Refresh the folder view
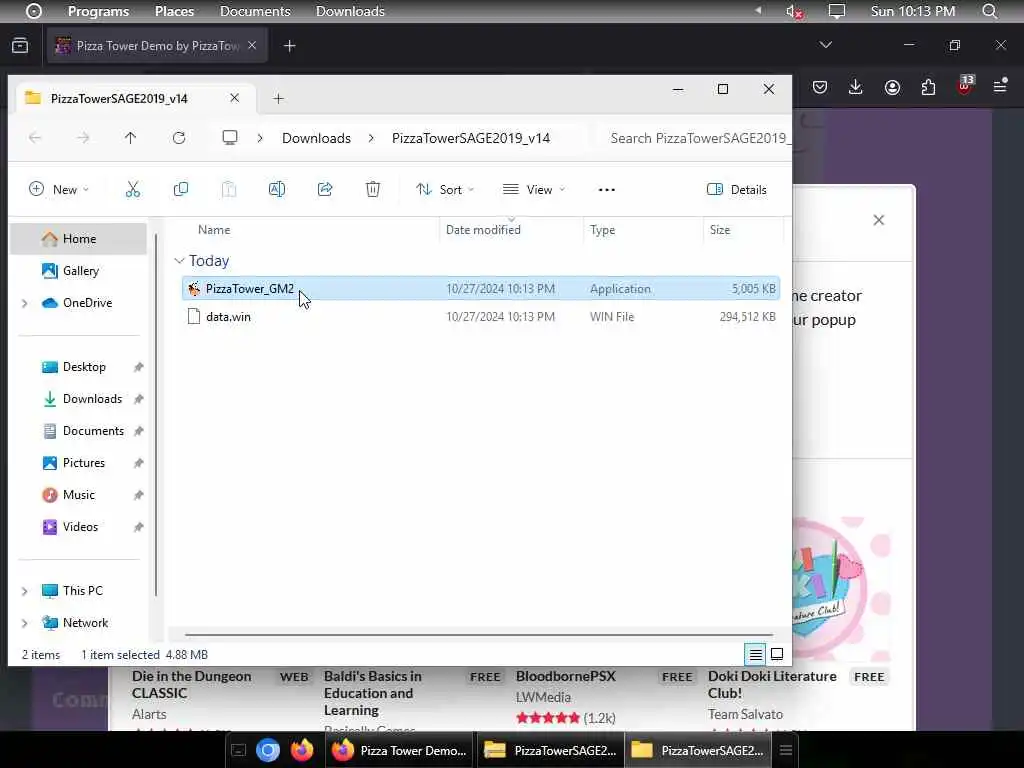 (179, 138)
